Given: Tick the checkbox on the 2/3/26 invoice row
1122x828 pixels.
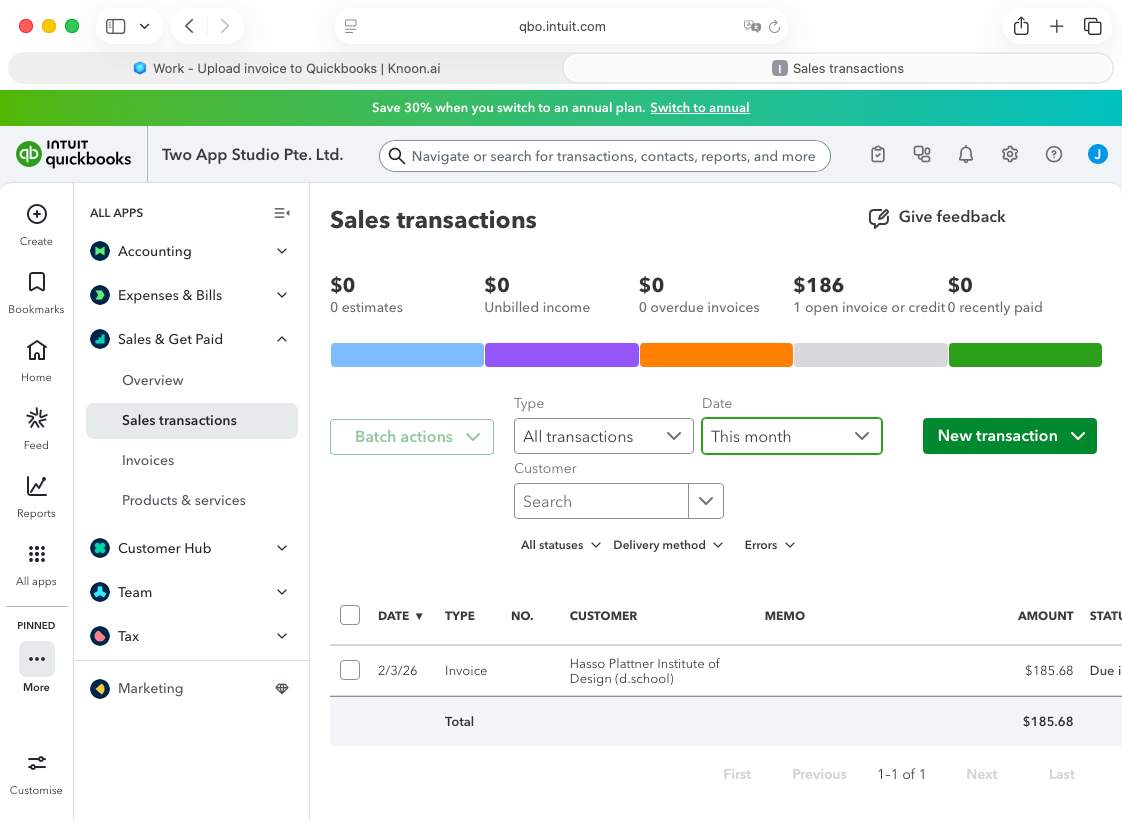Looking at the screenshot, I should (x=350, y=670).
